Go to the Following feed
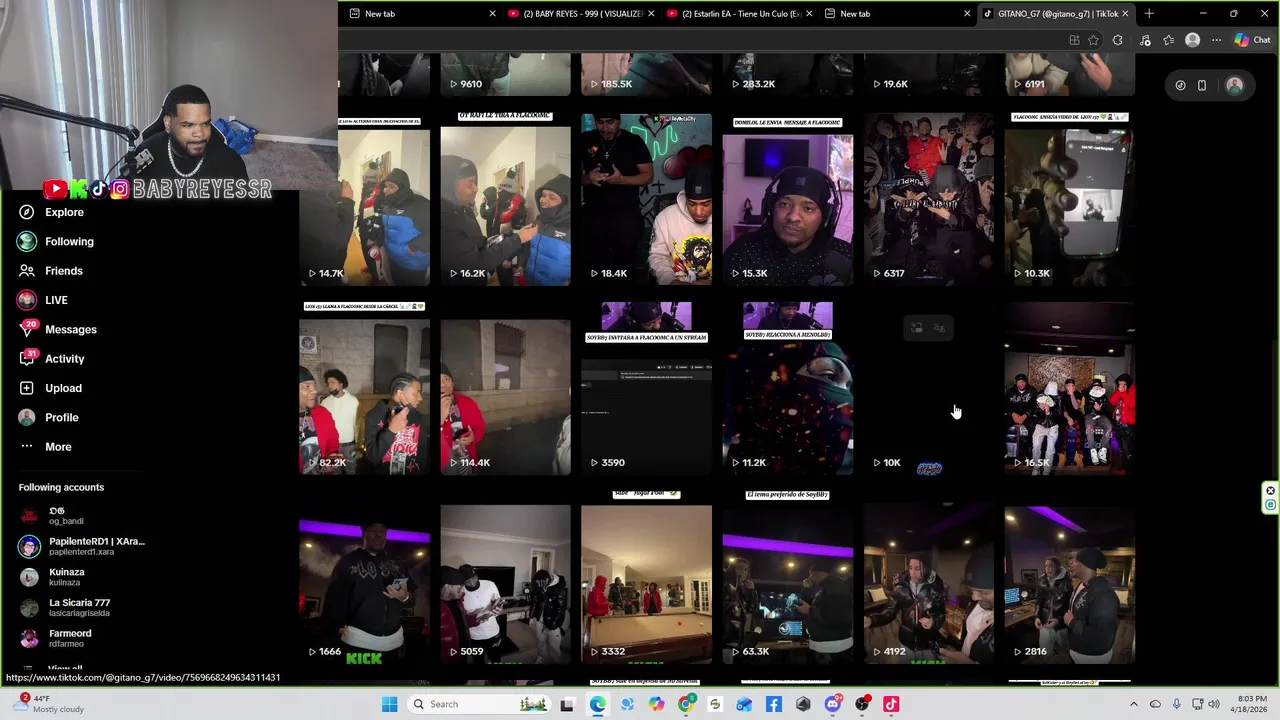The height and width of the screenshot is (720, 1280). click(56, 241)
